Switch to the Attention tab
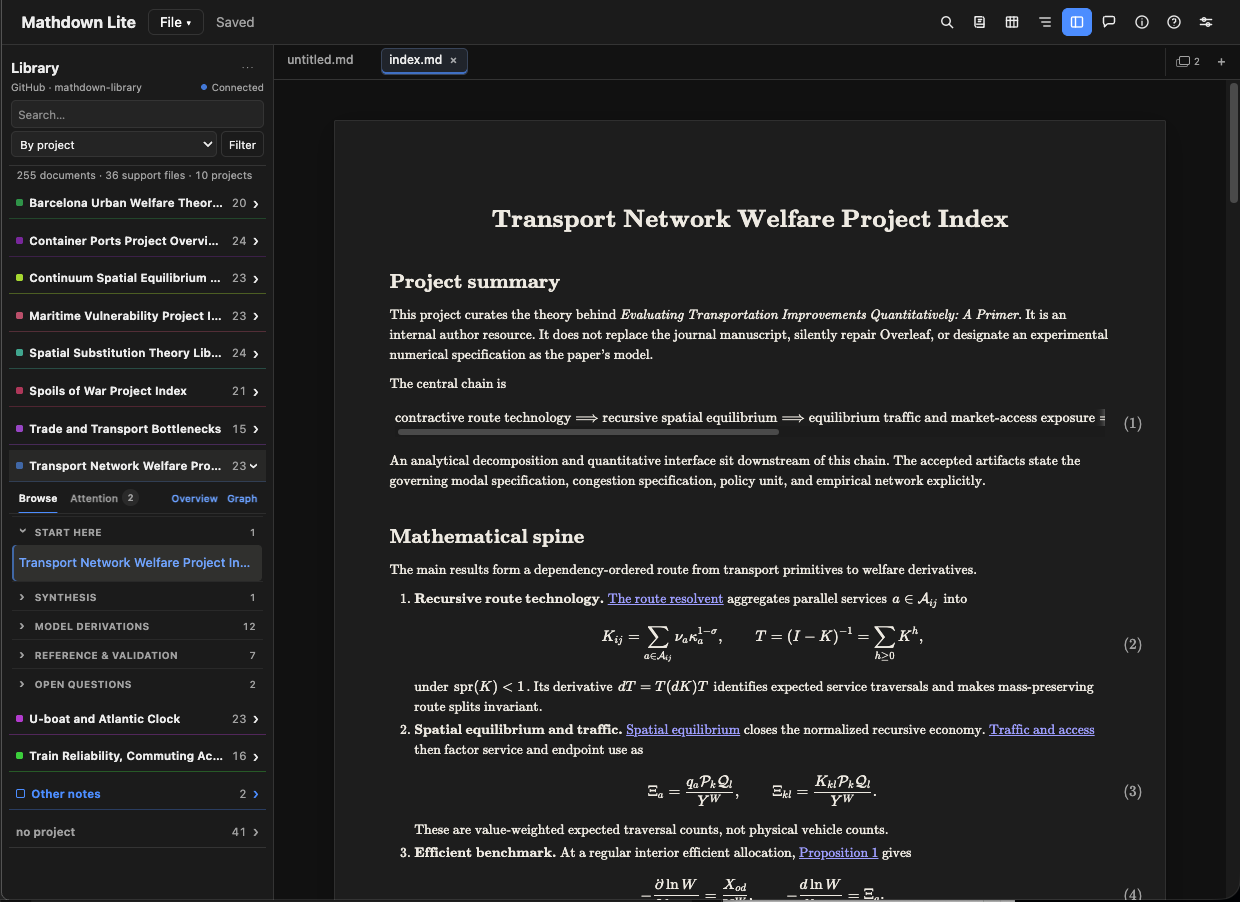The width and height of the screenshot is (1240, 902). point(103,498)
